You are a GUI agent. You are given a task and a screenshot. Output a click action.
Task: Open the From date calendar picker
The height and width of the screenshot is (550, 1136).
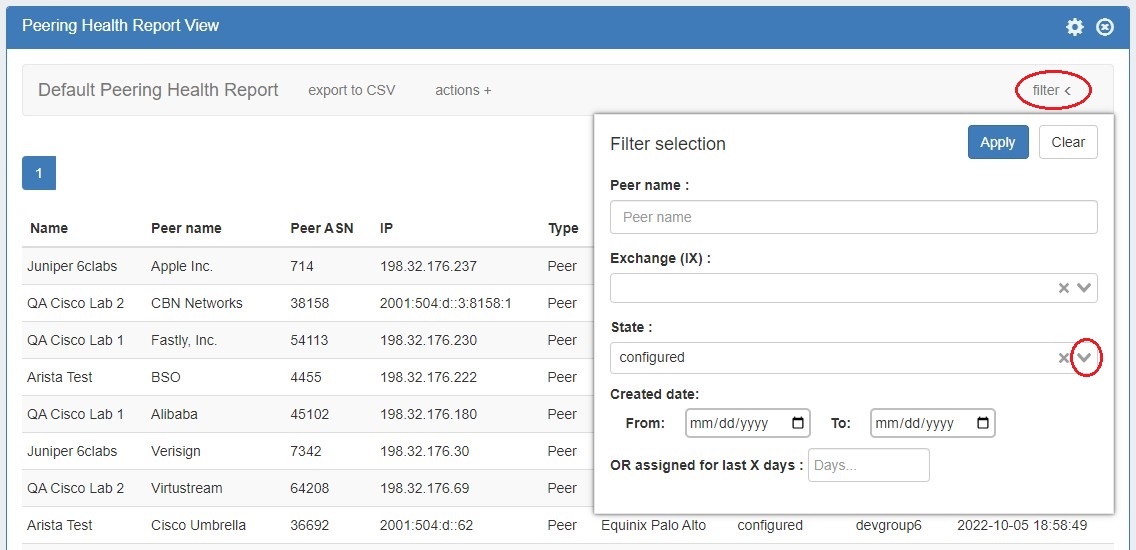pos(798,423)
